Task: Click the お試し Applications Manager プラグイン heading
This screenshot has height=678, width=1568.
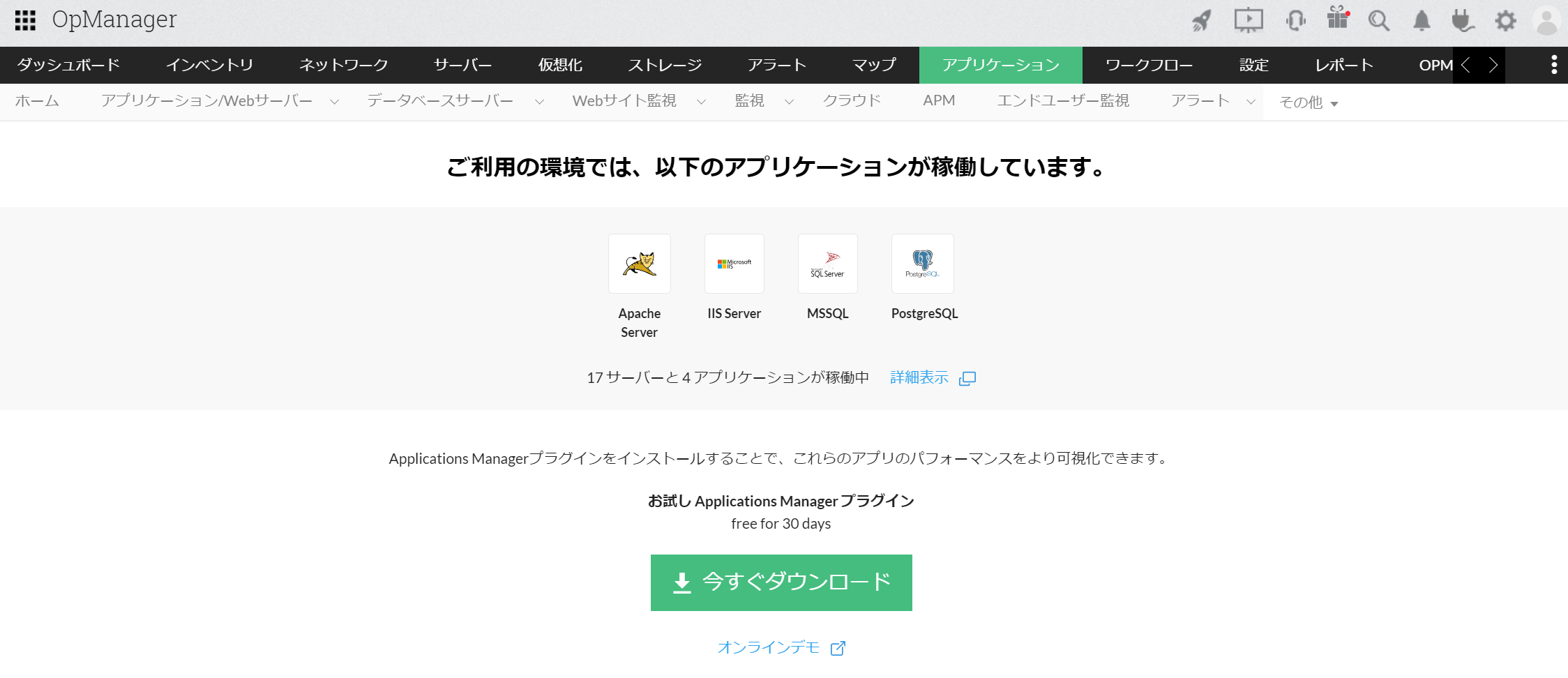Action: (781, 502)
